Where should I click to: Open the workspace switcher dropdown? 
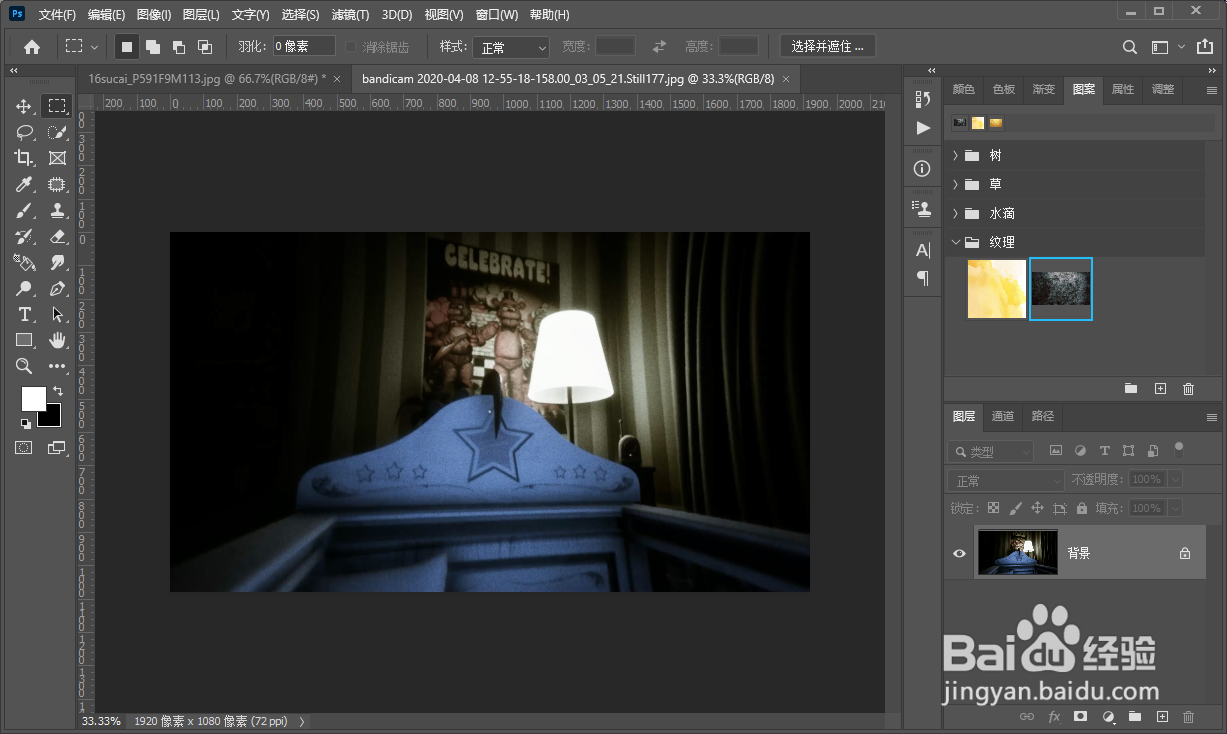tap(1168, 47)
